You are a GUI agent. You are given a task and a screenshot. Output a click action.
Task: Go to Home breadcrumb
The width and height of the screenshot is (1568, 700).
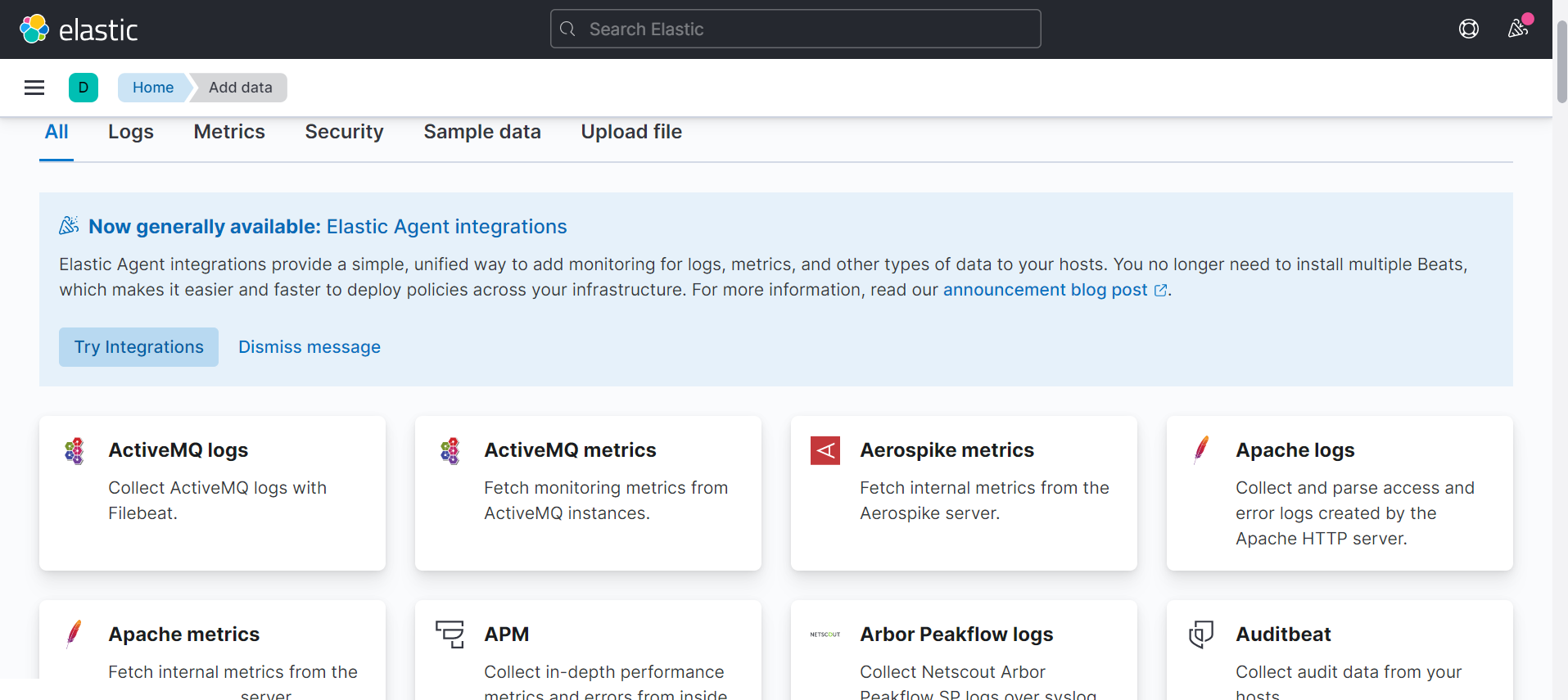153,88
